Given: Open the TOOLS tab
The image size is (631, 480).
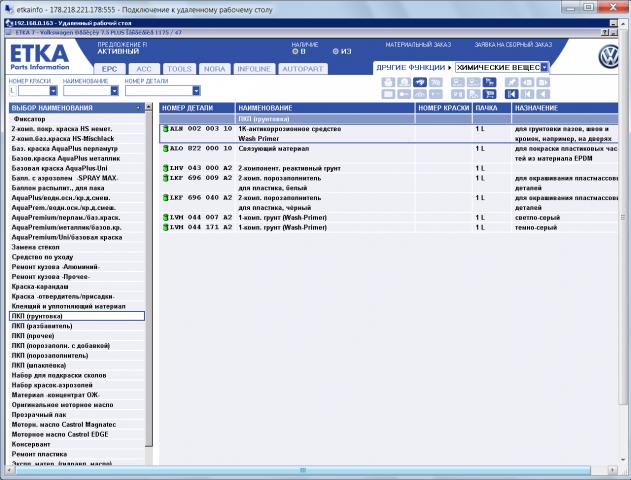Looking at the screenshot, I should tap(179, 69).
